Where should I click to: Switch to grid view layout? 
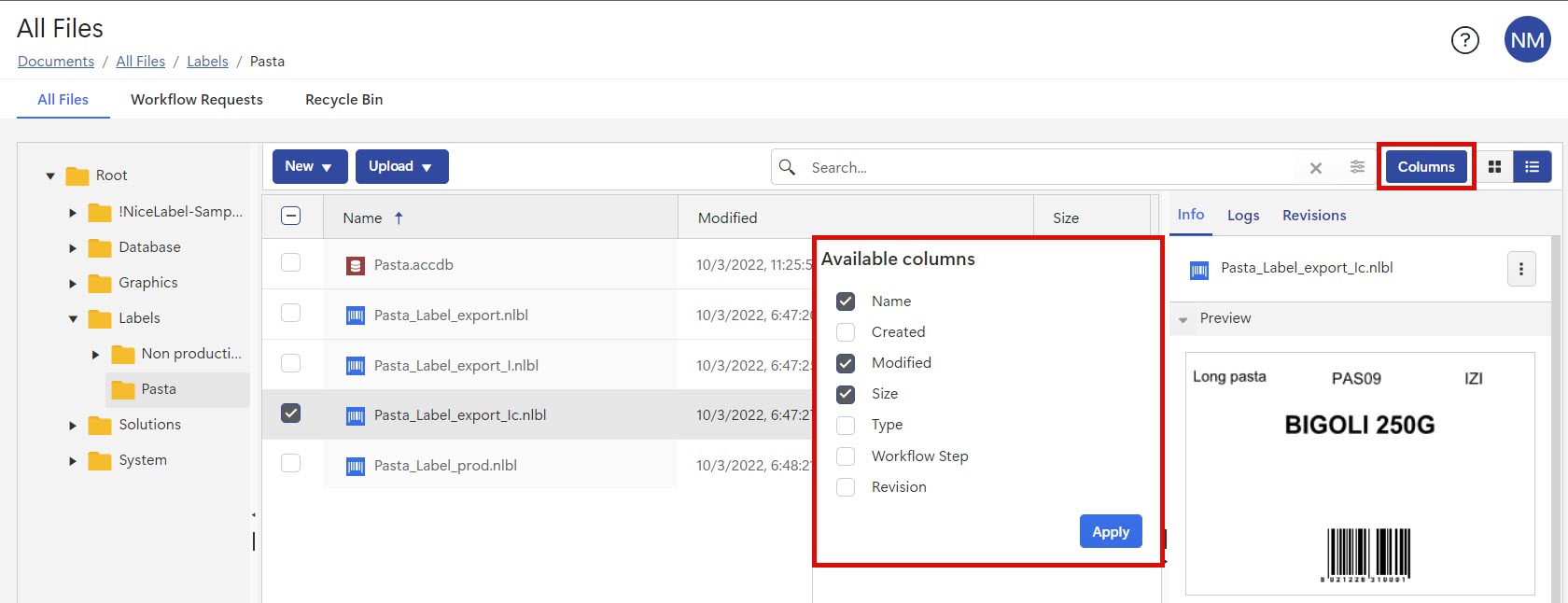tap(1494, 167)
